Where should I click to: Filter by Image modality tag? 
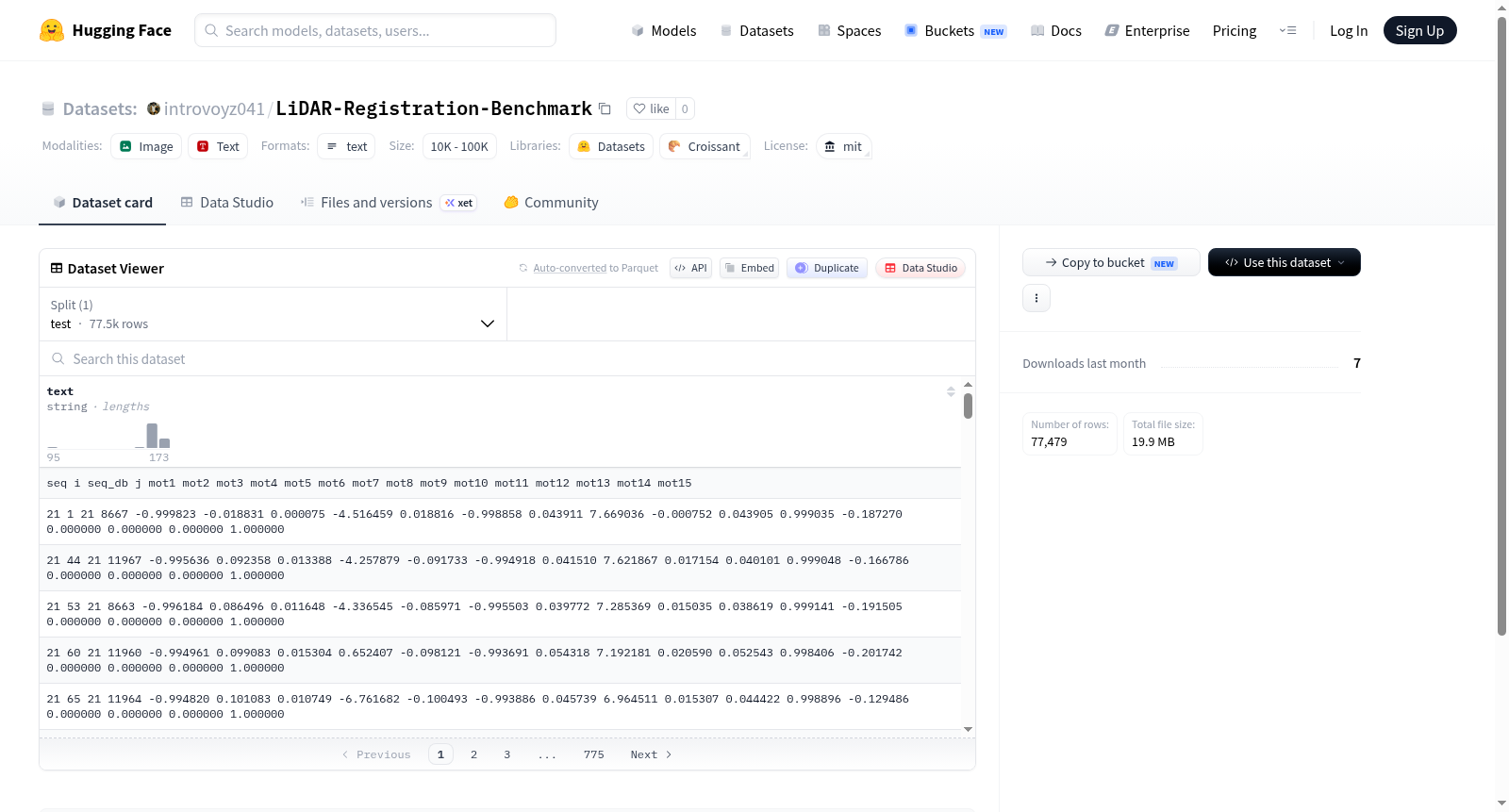click(146, 146)
